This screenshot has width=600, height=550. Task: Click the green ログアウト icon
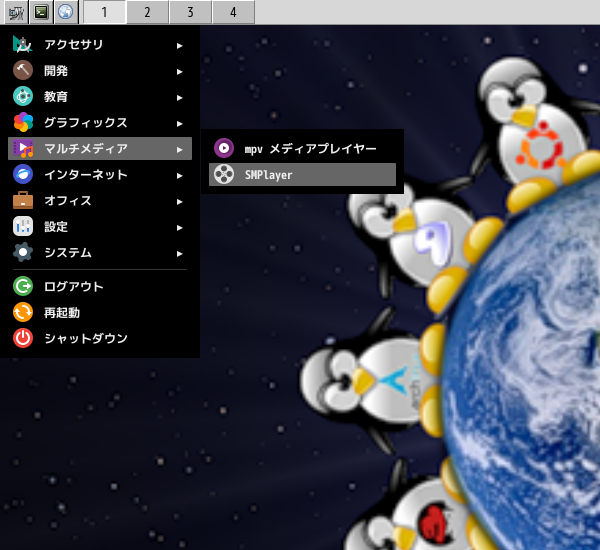(x=23, y=286)
